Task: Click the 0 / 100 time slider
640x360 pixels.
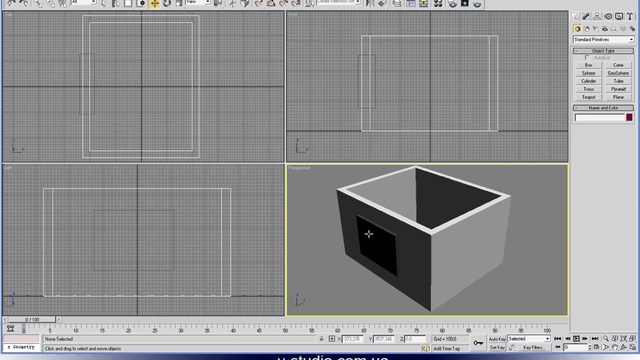Action: point(32,320)
